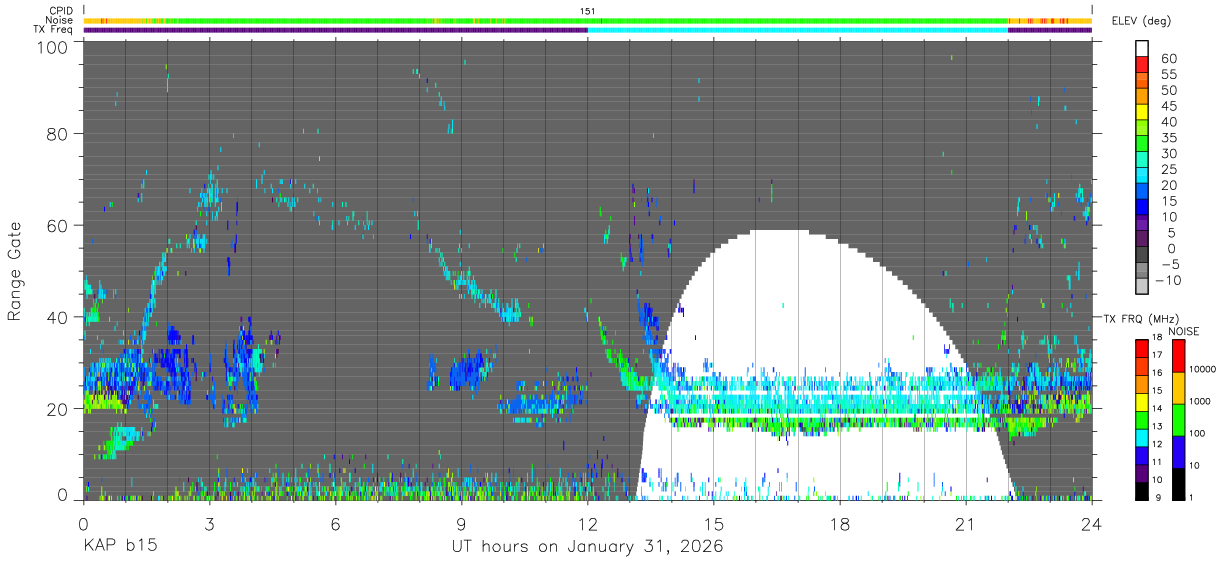Click the 6 hour tick on time axis
The height and width of the screenshot is (567, 1228).
335,524
